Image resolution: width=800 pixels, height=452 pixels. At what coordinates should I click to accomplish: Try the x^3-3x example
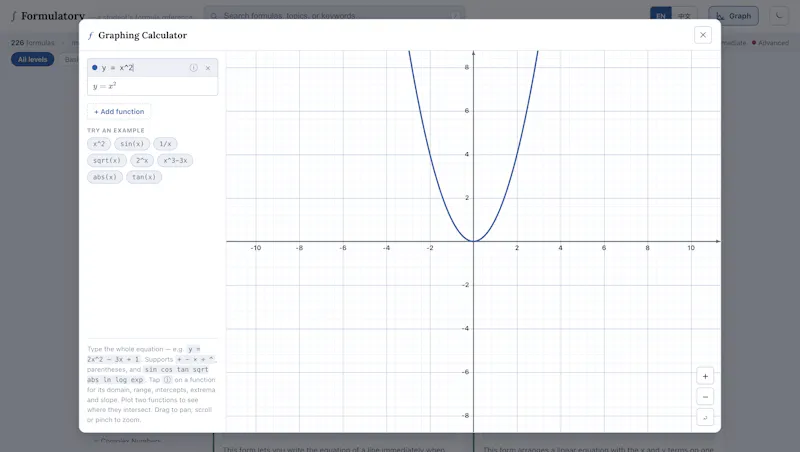pyautogui.click(x=175, y=160)
